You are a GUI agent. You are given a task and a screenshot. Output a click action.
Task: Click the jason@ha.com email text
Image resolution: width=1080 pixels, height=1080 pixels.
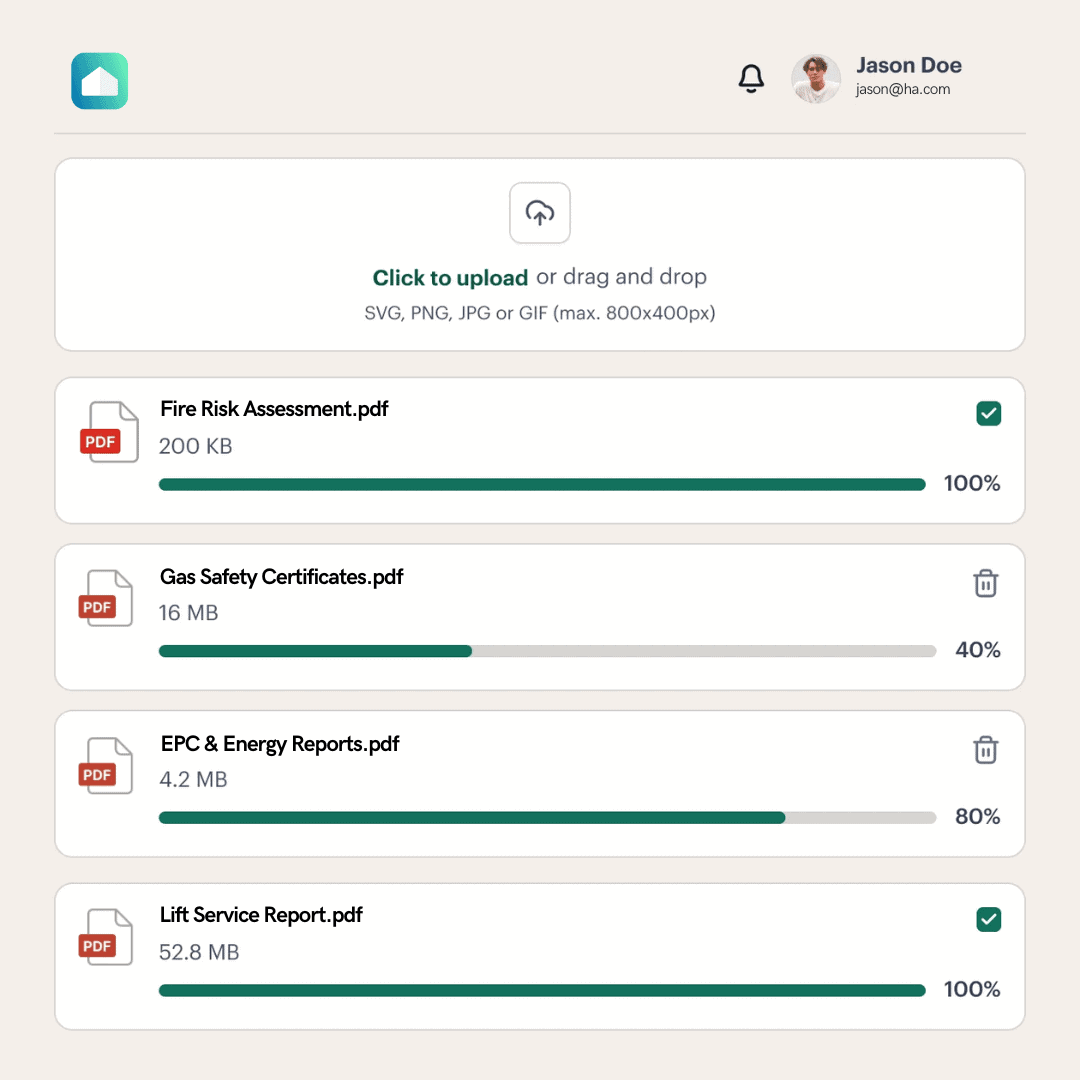click(903, 90)
